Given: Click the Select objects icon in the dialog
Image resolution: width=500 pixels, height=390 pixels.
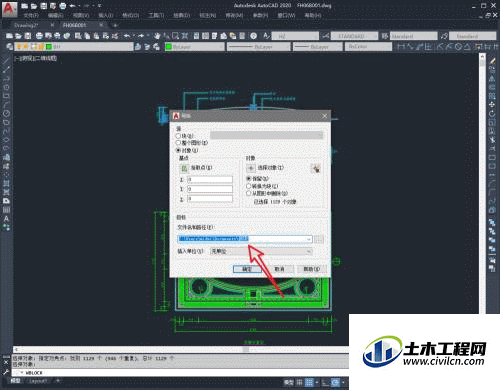Looking at the screenshot, I should [251, 168].
